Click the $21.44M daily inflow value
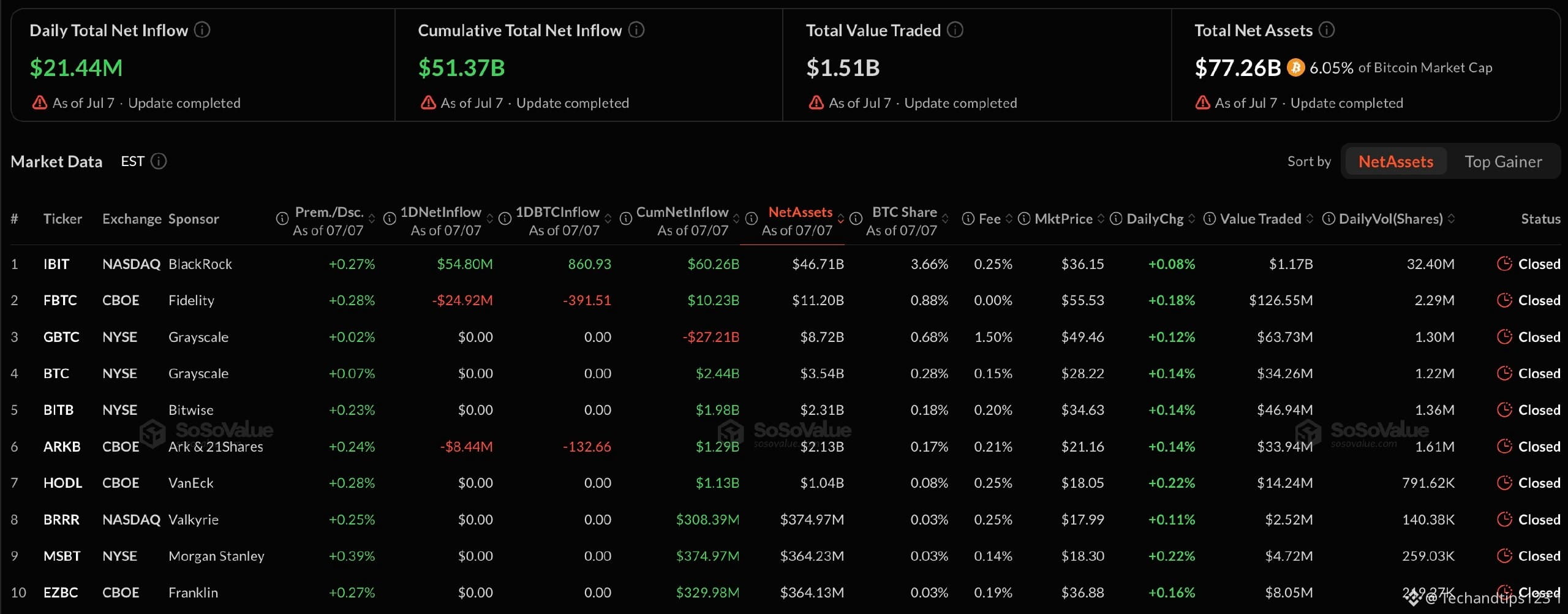1568x614 pixels. click(x=76, y=67)
